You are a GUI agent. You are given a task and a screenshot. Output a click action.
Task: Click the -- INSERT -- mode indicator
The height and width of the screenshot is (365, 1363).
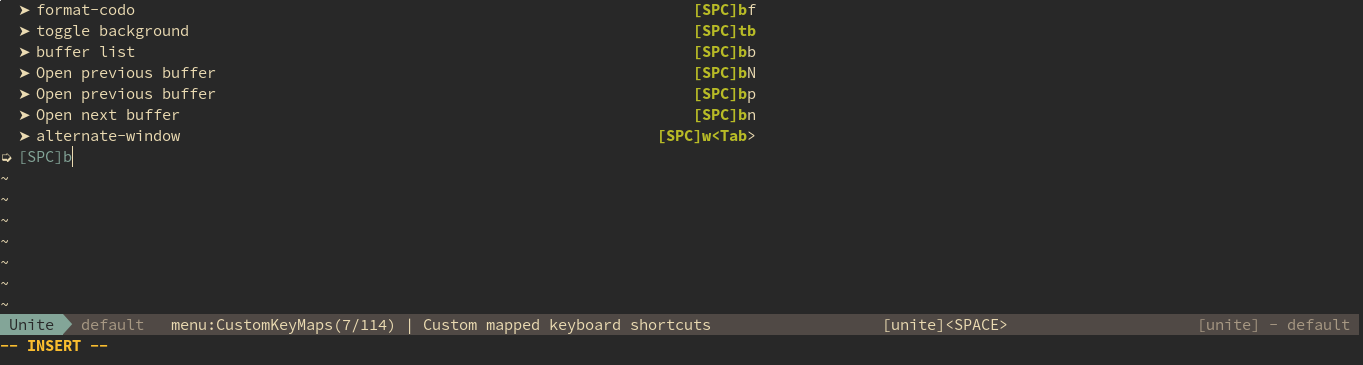coord(54,346)
